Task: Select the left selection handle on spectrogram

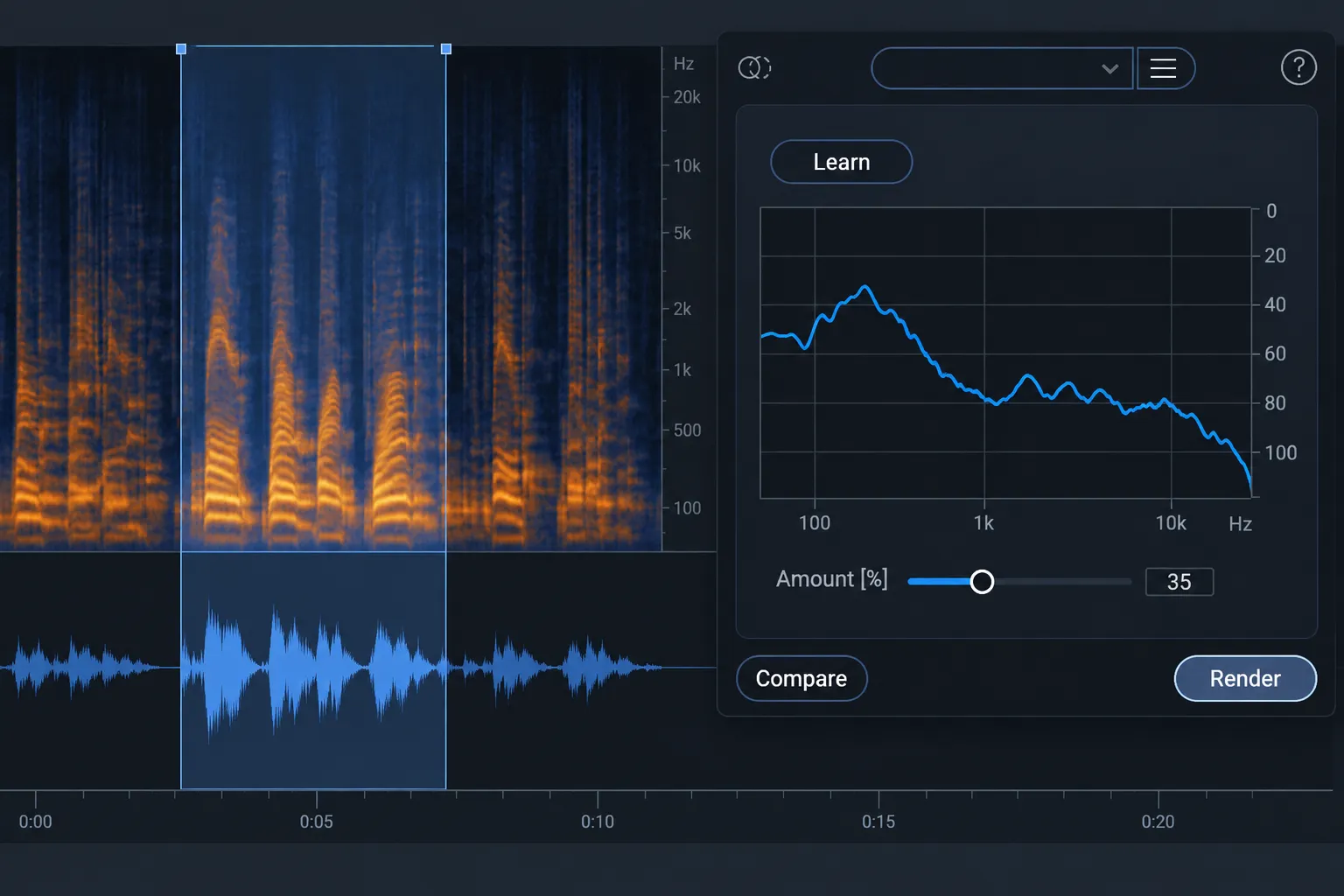Action: [x=181, y=49]
